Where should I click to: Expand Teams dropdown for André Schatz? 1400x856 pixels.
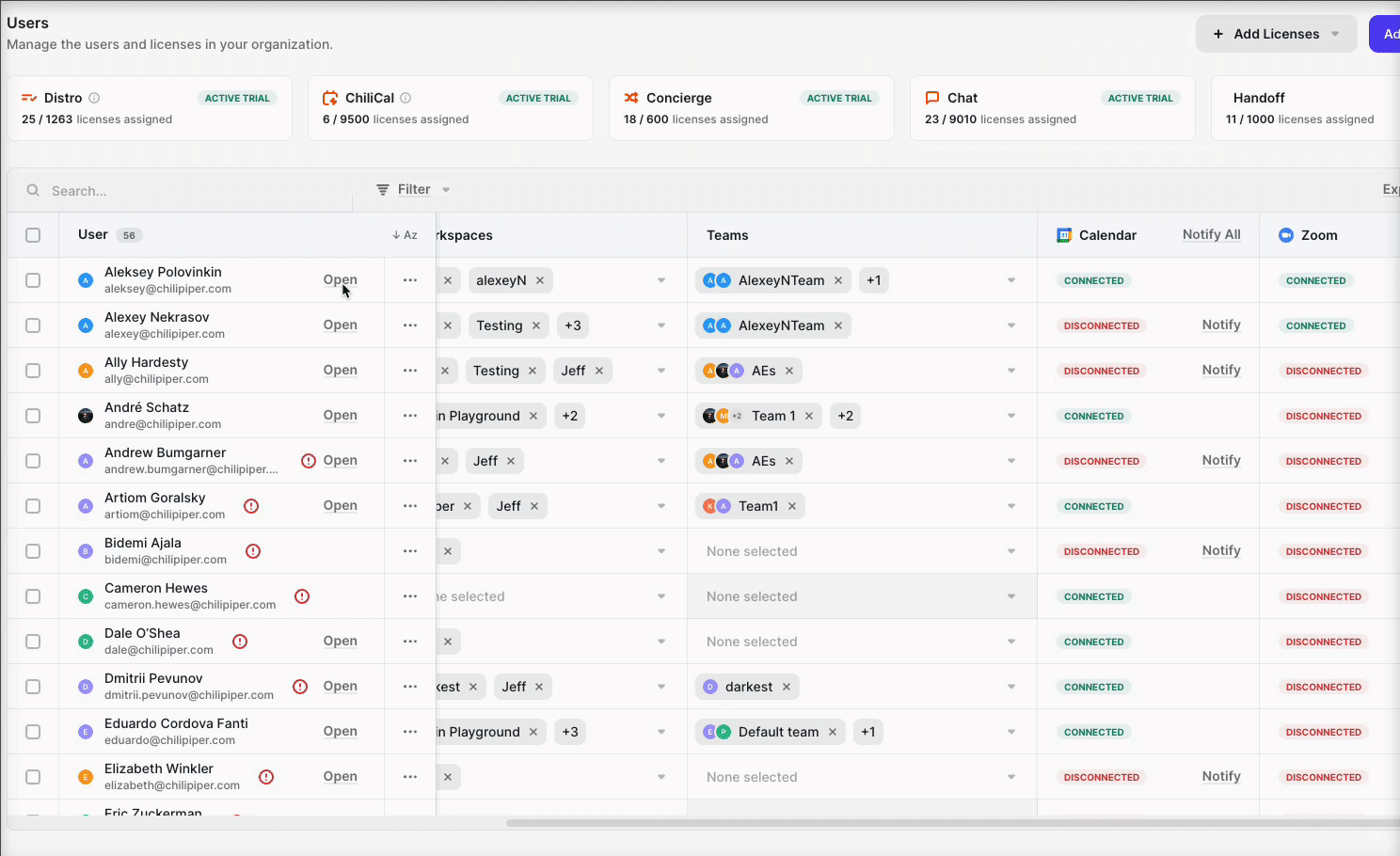1011,416
